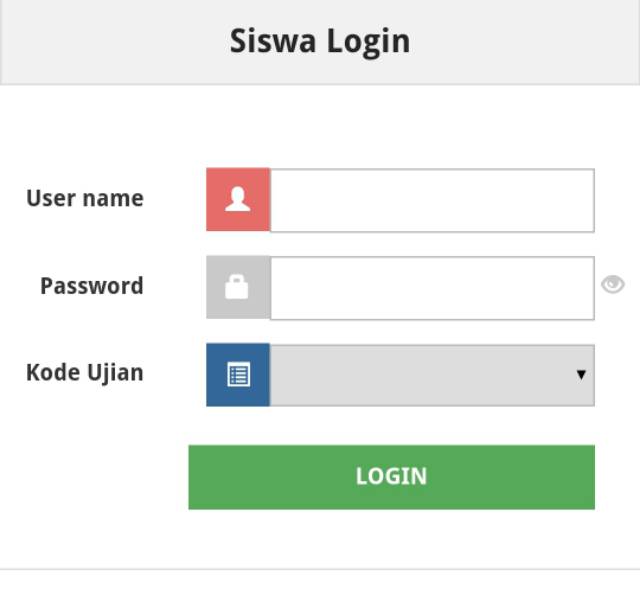This screenshot has height=599, width=640.
Task: Click the Kode Ujian dropdown arrow
Action: 580,375
